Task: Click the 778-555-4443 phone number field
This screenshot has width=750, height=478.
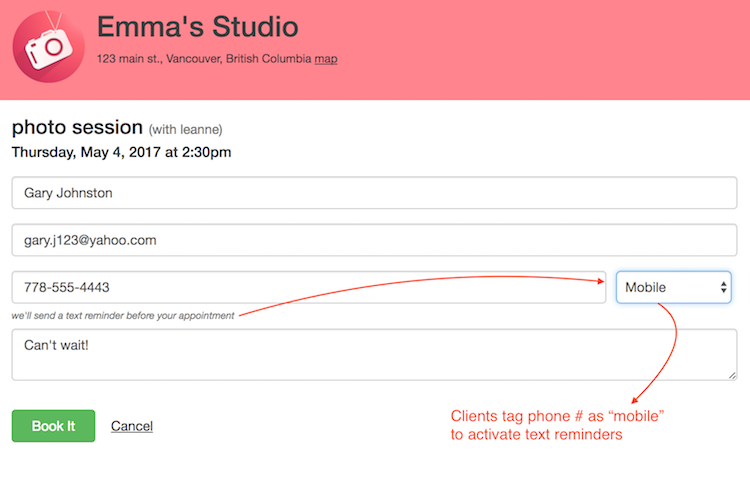Action: coord(309,287)
